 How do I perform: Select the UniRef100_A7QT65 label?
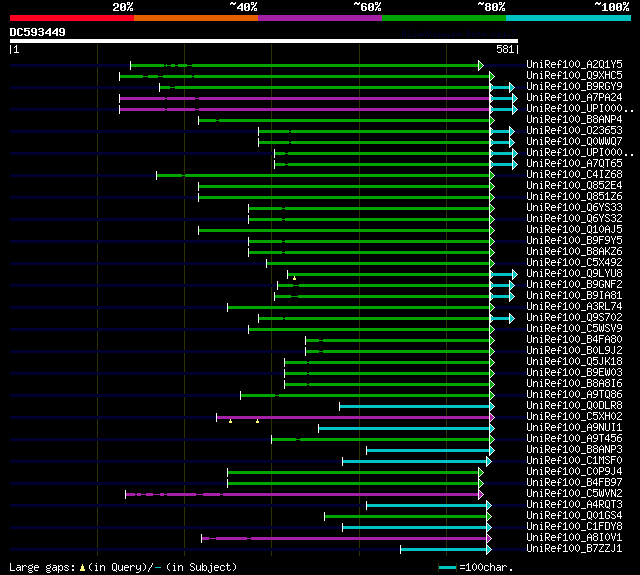pyautogui.click(x=574, y=164)
